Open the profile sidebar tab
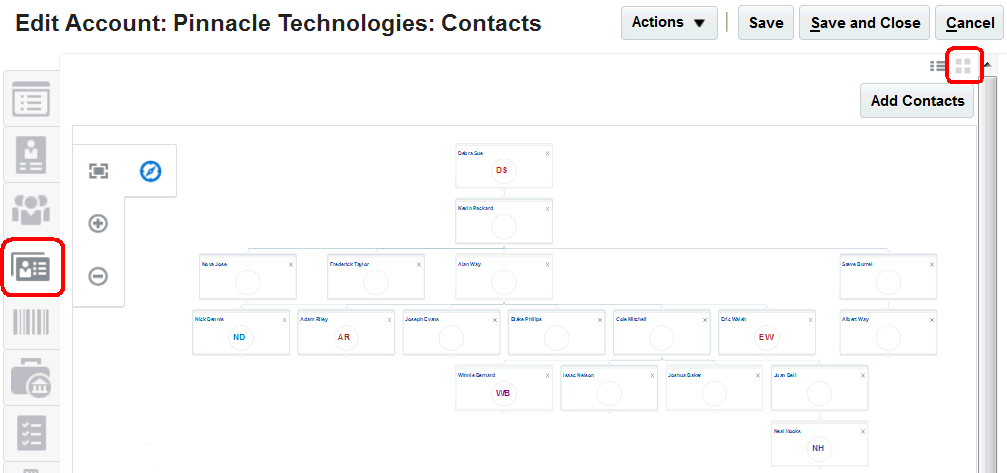1007x473 pixels. click(x=31, y=154)
